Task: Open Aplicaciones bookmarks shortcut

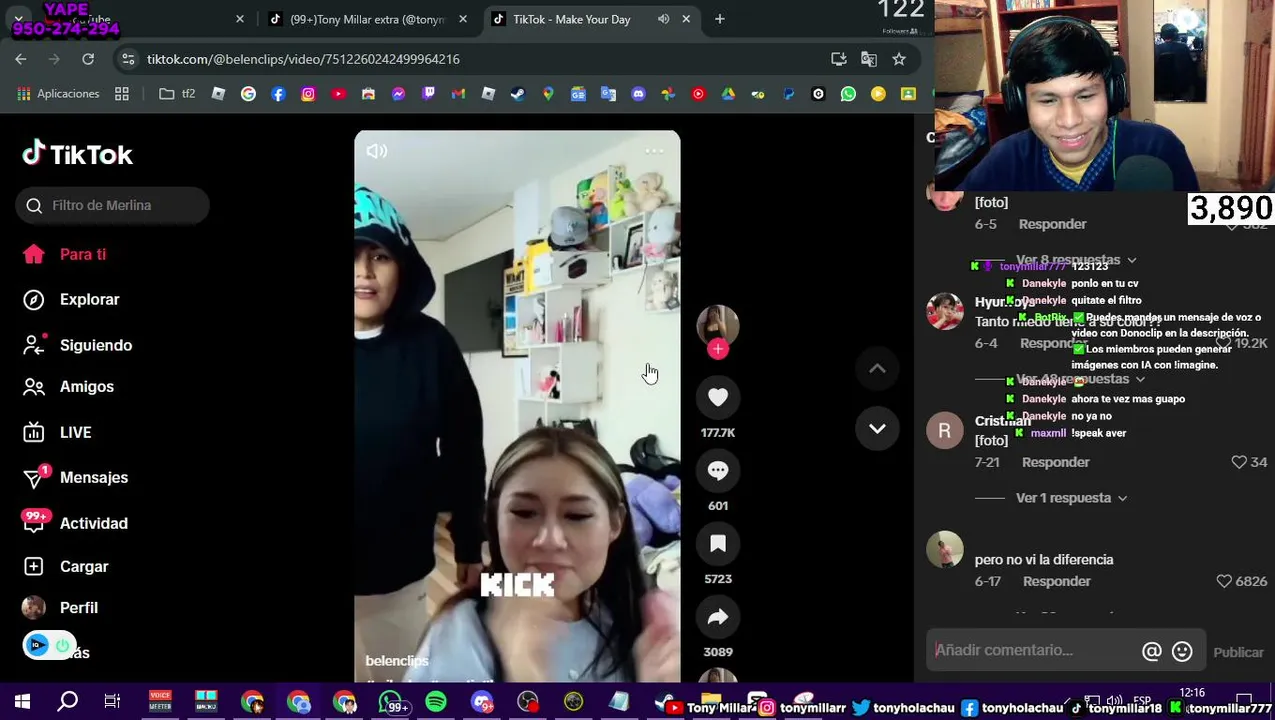Action: 59,93
